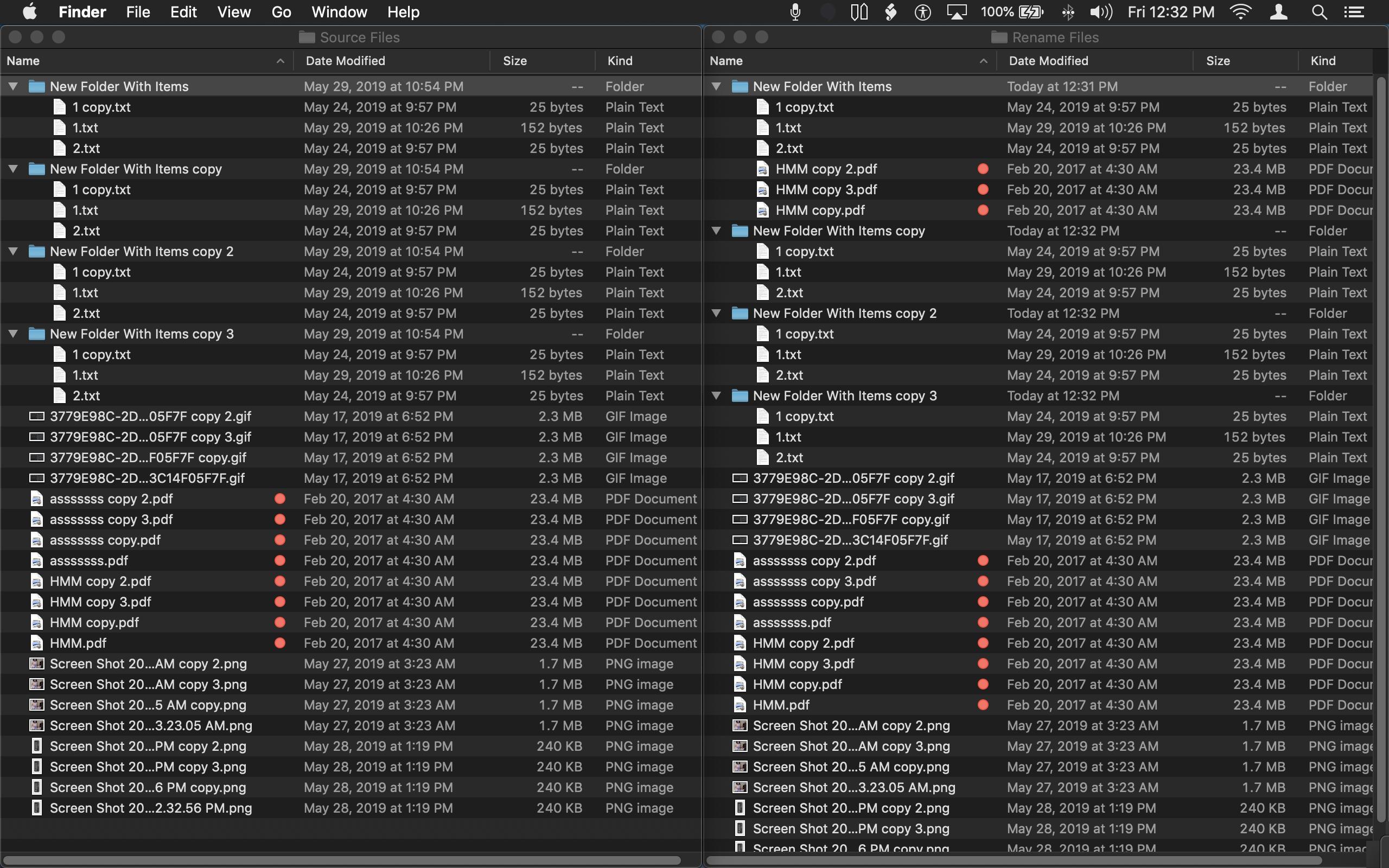1389x868 pixels.
Task: Click the Siri microphone menu bar icon
Action: [x=795, y=12]
